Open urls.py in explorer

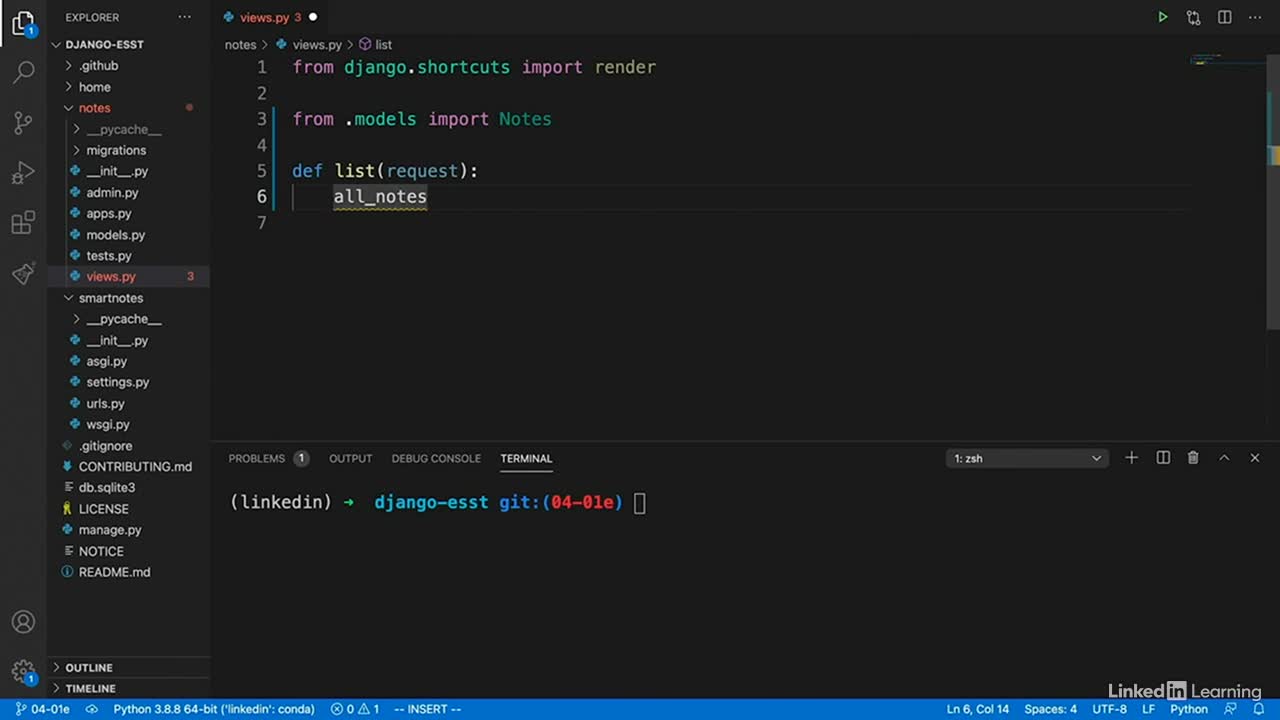[105, 403]
